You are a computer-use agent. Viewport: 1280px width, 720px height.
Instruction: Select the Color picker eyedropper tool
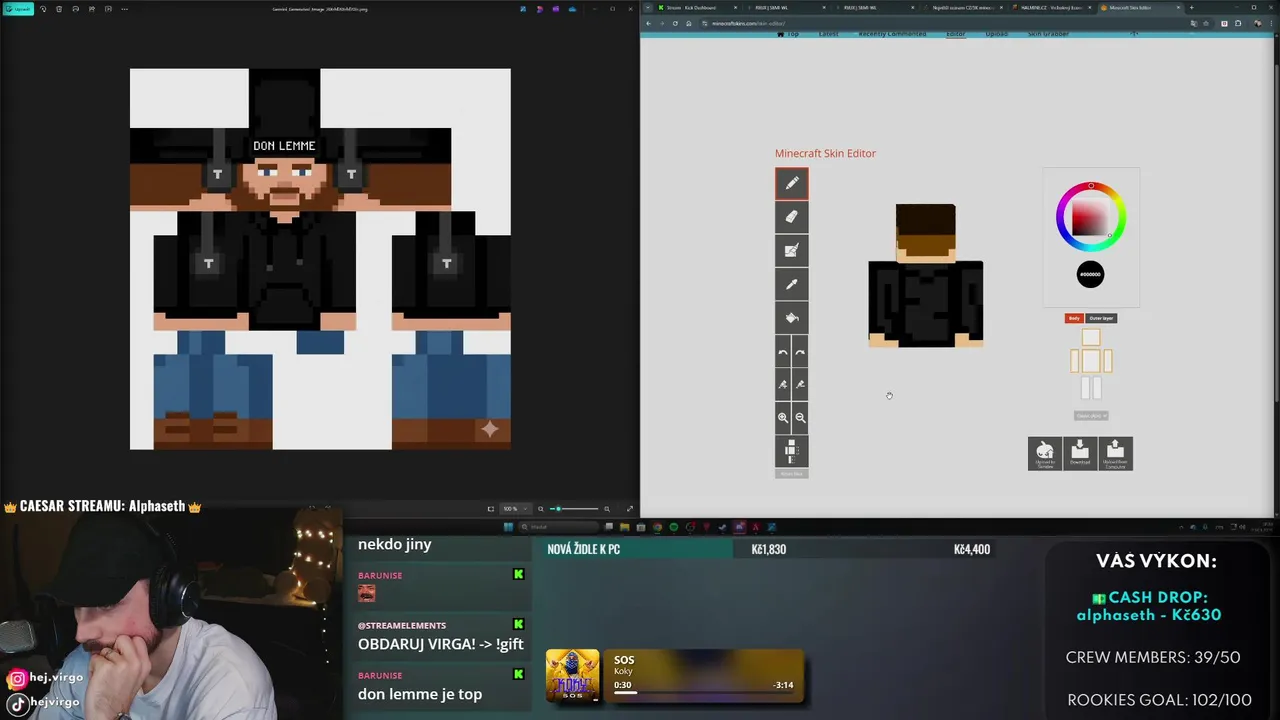coord(791,284)
